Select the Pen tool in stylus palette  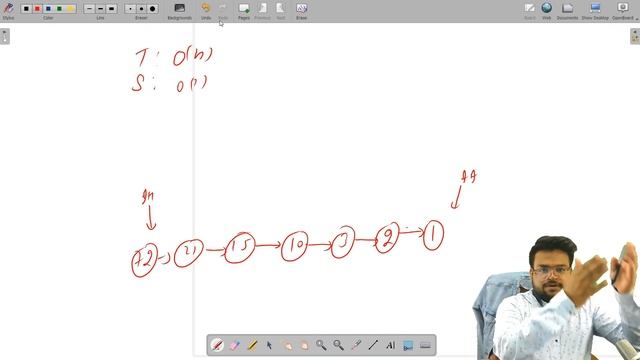click(x=217, y=345)
